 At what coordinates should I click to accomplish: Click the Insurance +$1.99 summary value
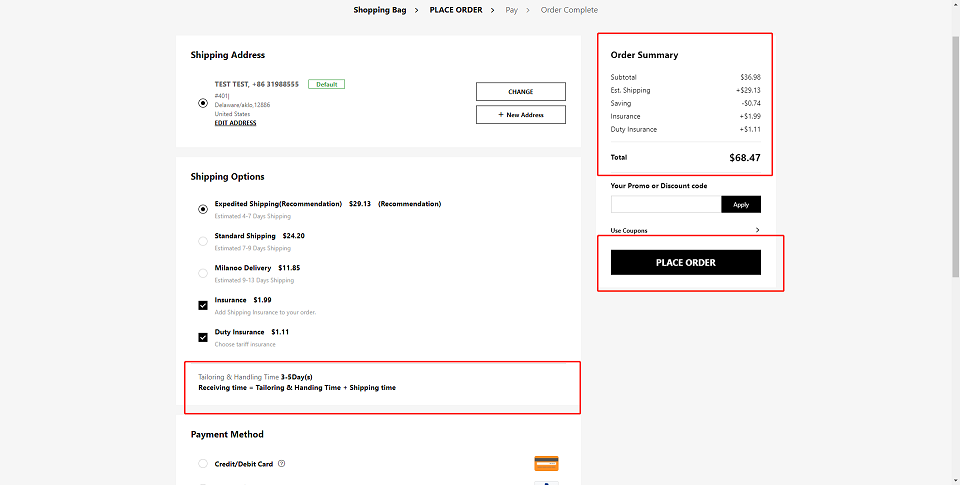point(750,116)
